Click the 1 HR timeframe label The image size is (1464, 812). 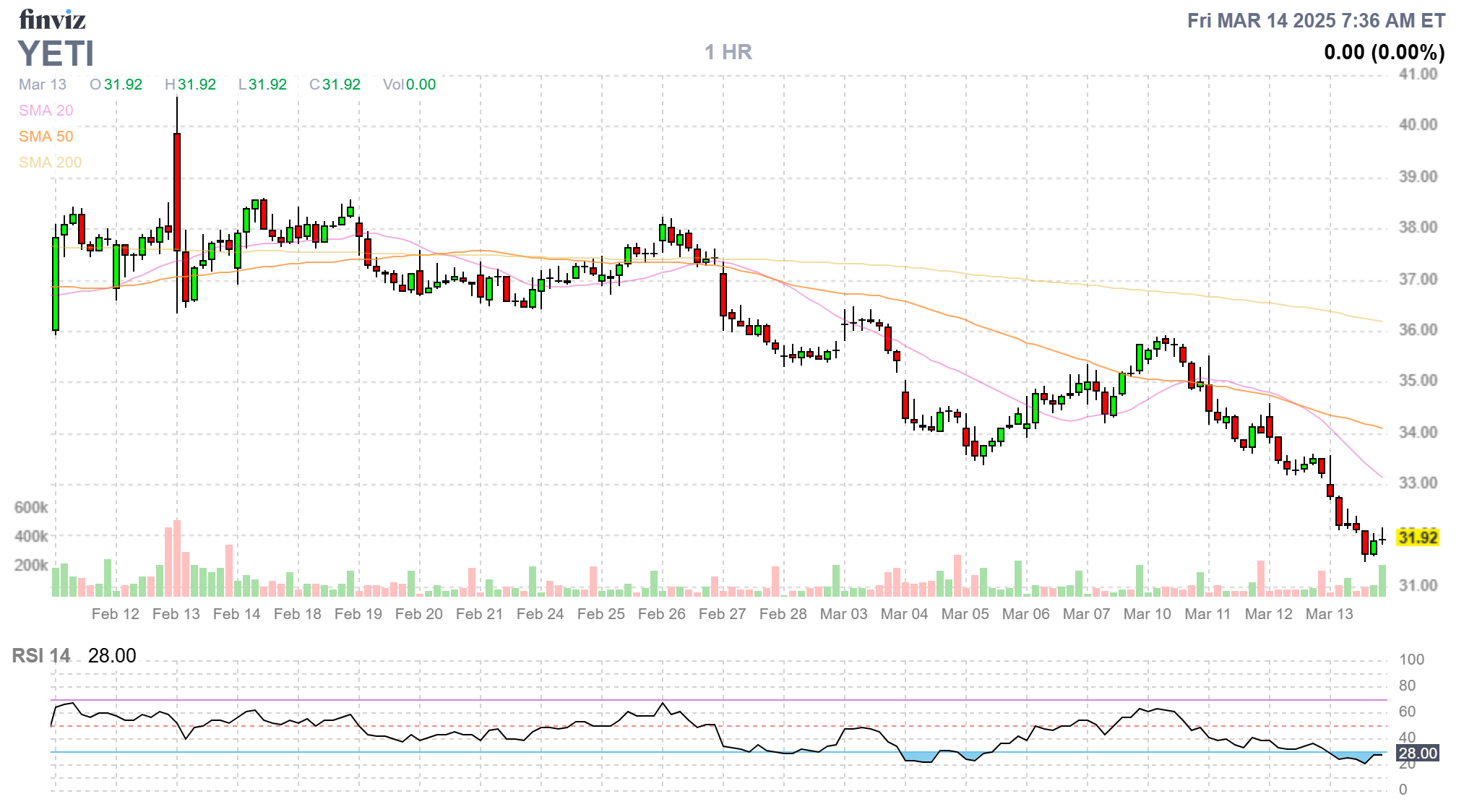tap(728, 52)
